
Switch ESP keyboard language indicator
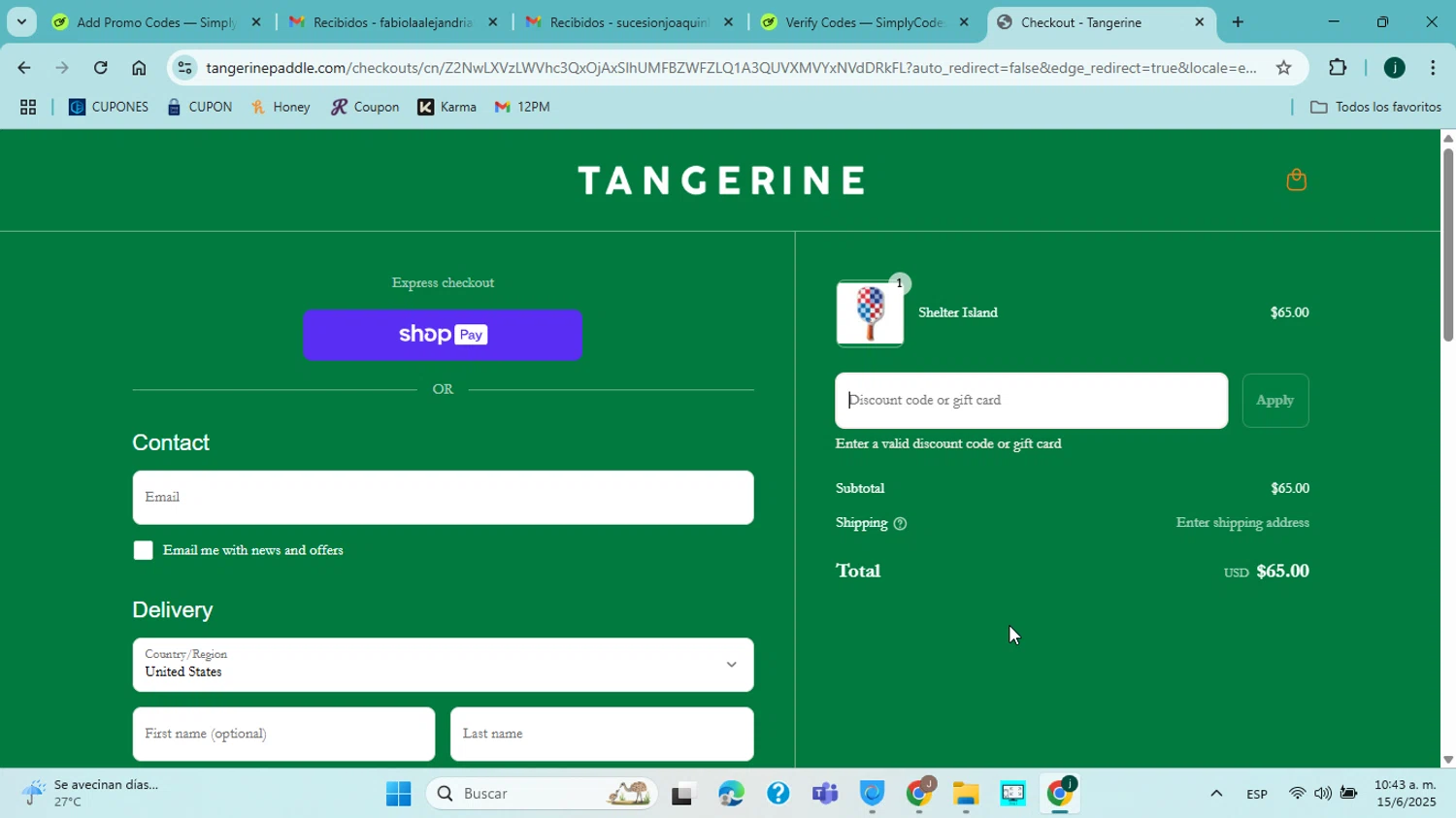pyautogui.click(x=1257, y=795)
